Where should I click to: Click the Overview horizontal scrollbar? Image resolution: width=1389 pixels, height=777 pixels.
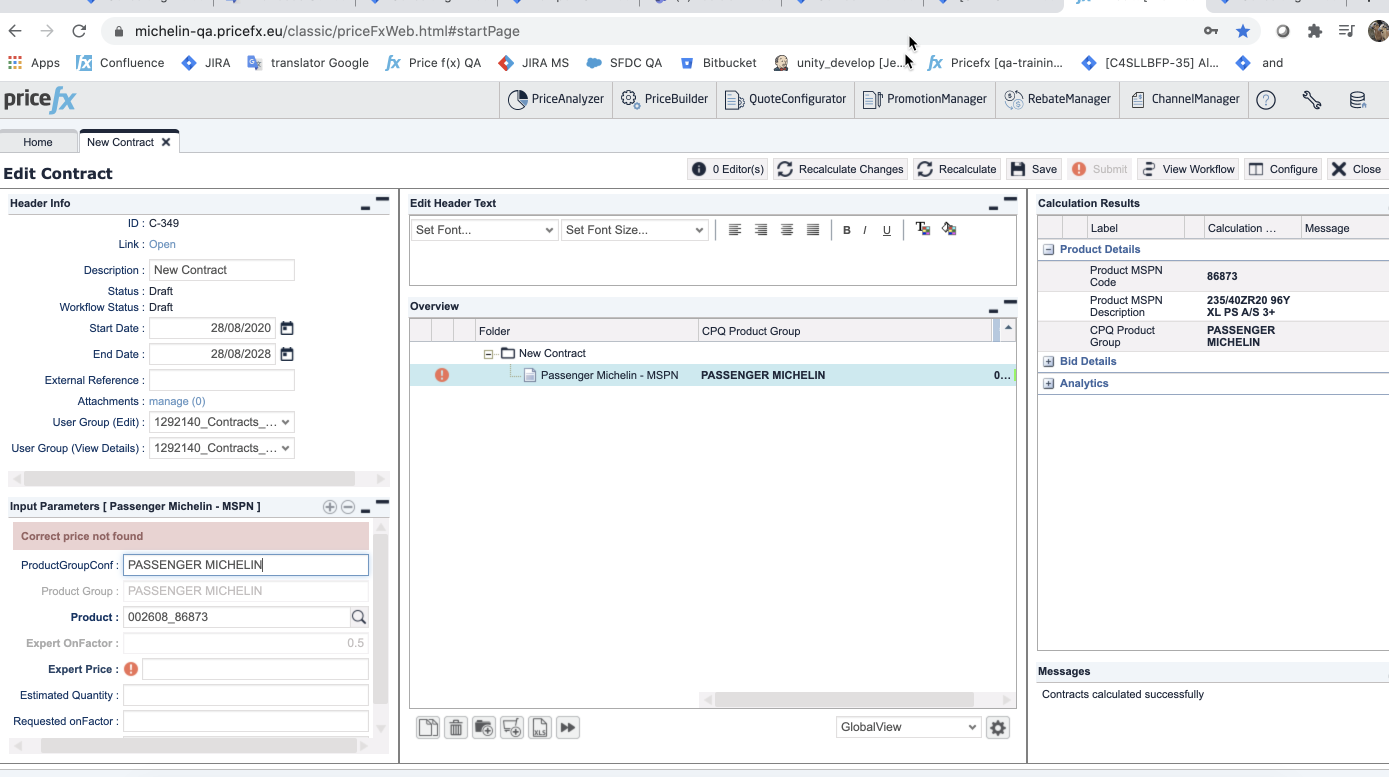pyautogui.click(x=843, y=700)
